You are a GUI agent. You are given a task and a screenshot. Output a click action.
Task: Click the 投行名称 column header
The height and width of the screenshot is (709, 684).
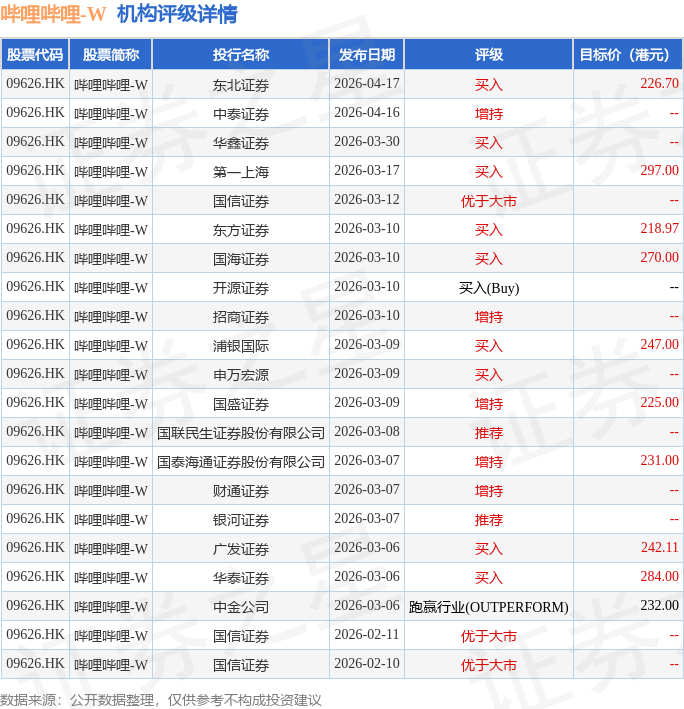pyautogui.click(x=241, y=55)
